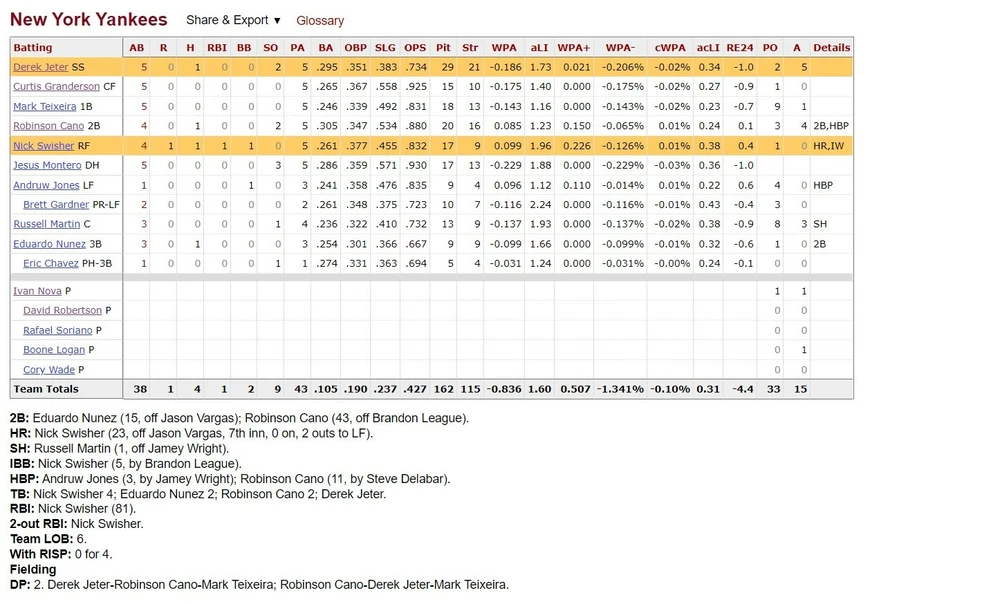The height and width of the screenshot is (604, 1000).
Task: Sort table by the AB column header
Action: tap(137, 47)
